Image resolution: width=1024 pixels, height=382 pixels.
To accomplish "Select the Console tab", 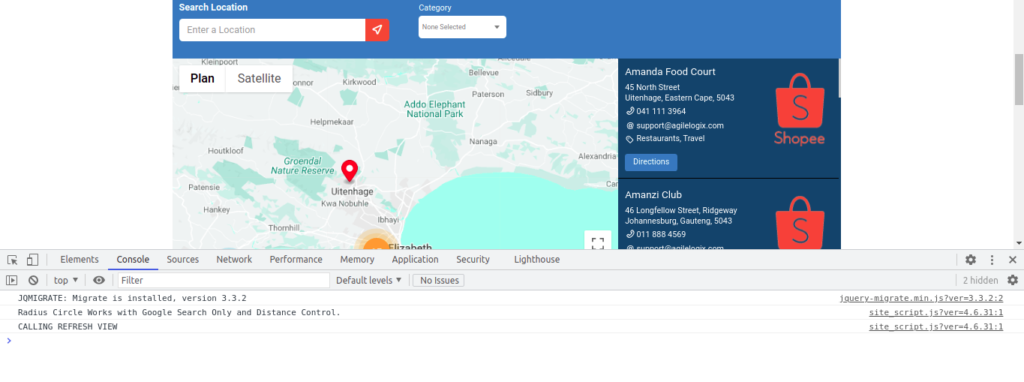I will [x=133, y=259].
